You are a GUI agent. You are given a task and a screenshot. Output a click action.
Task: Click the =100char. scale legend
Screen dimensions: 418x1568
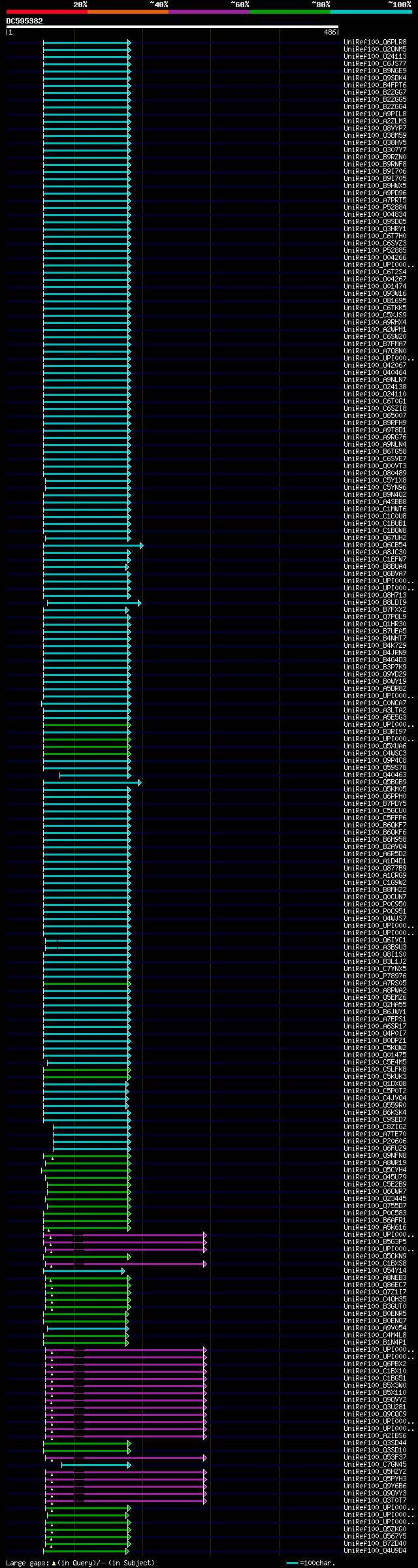click(x=312, y=1563)
